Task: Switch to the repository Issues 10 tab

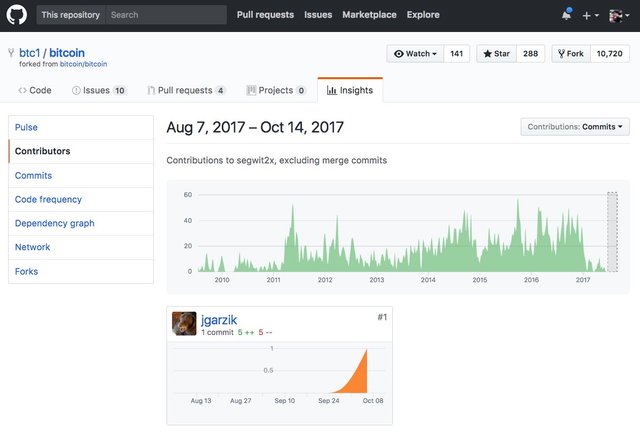Action: tap(99, 90)
